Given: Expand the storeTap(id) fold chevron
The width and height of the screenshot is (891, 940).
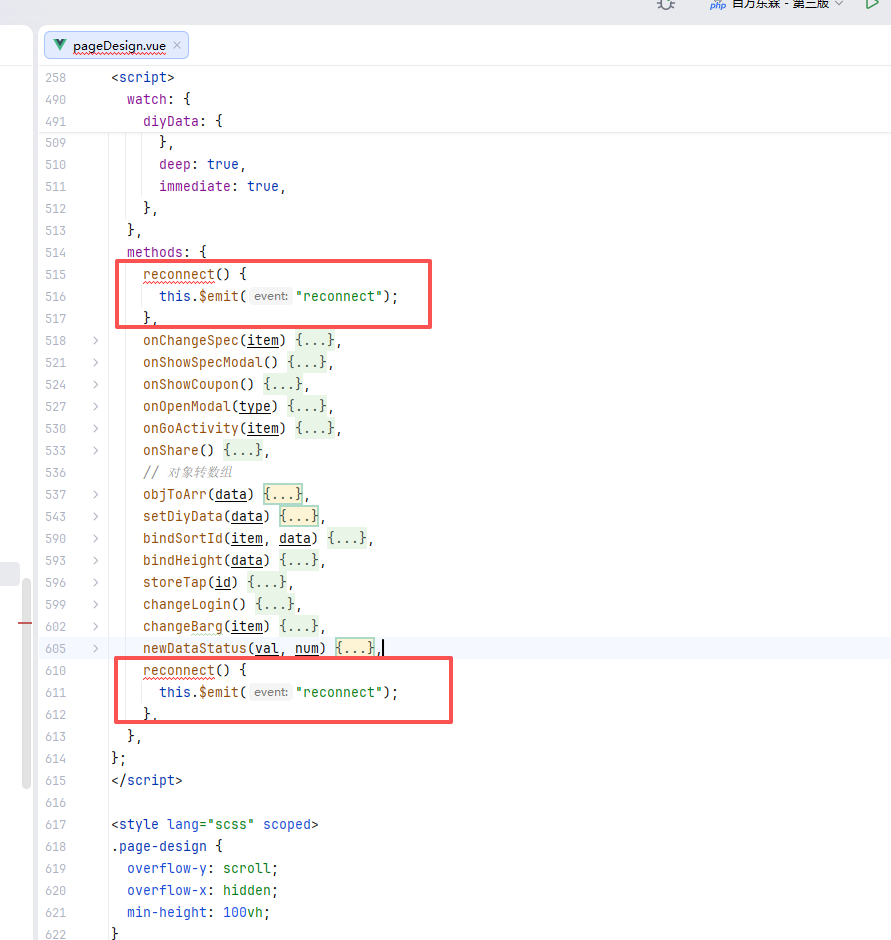Looking at the screenshot, I should point(95,582).
